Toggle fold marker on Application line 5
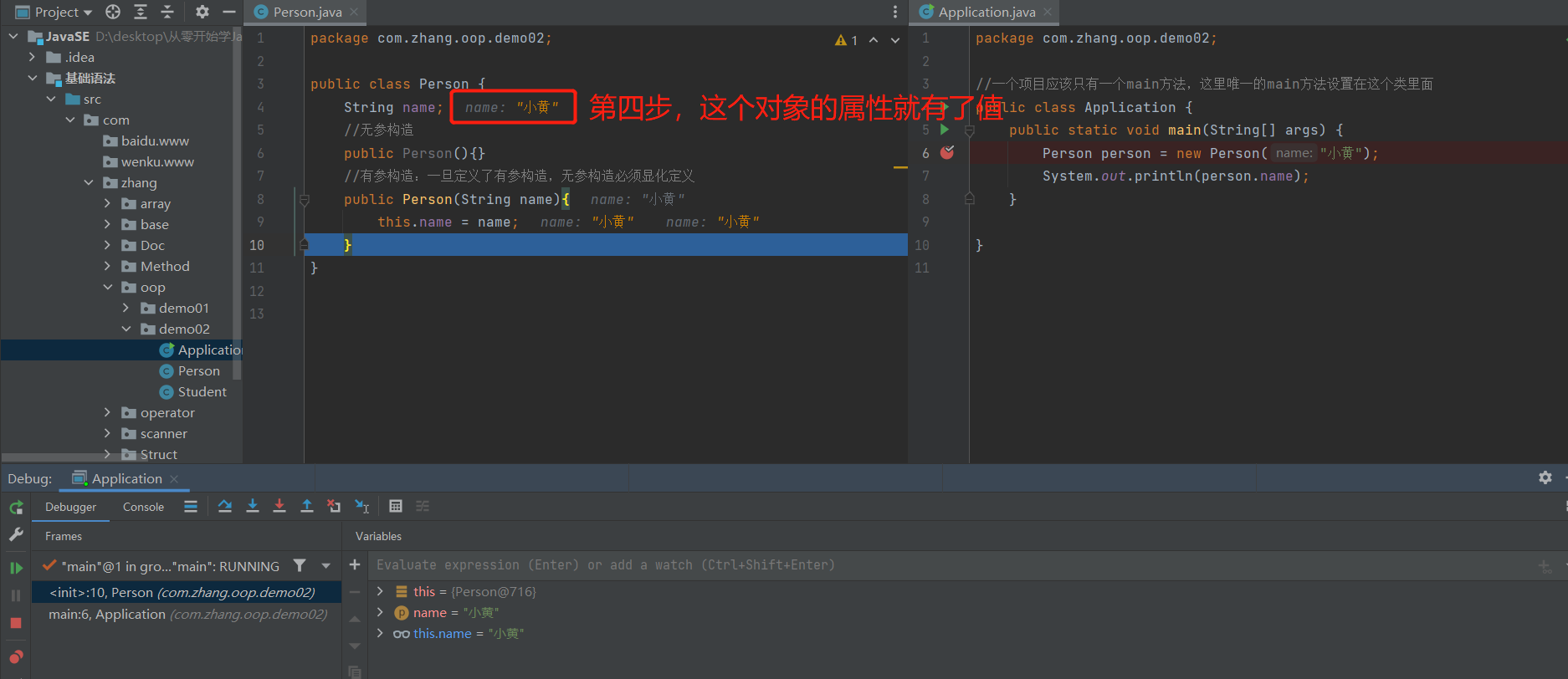1568x679 pixels. pos(970,130)
